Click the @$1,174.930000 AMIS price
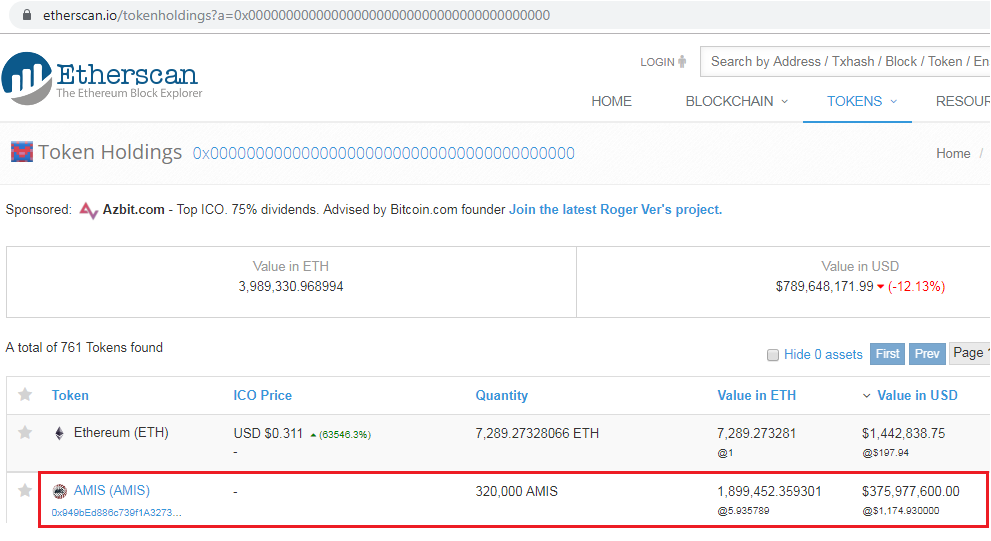 (901, 511)
